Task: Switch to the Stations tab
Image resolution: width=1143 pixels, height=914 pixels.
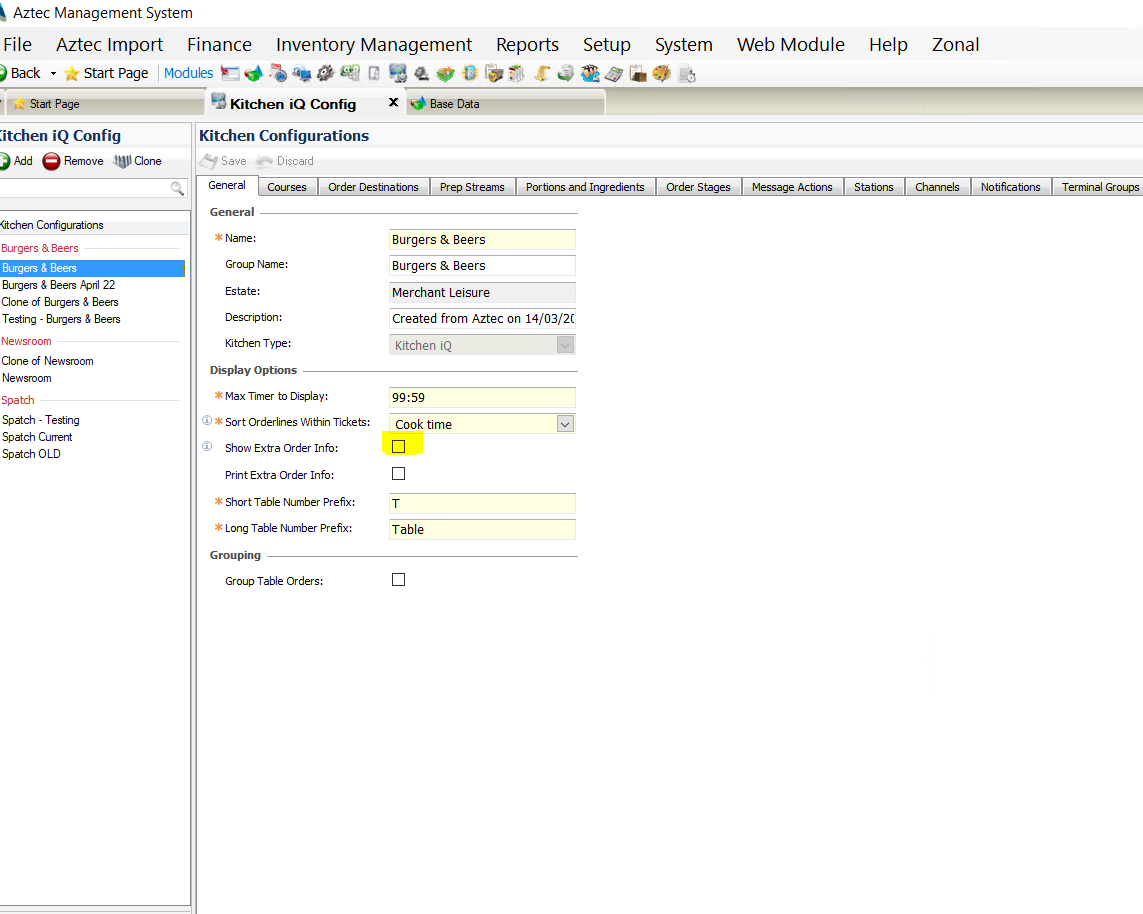Action: coord(873,187)
